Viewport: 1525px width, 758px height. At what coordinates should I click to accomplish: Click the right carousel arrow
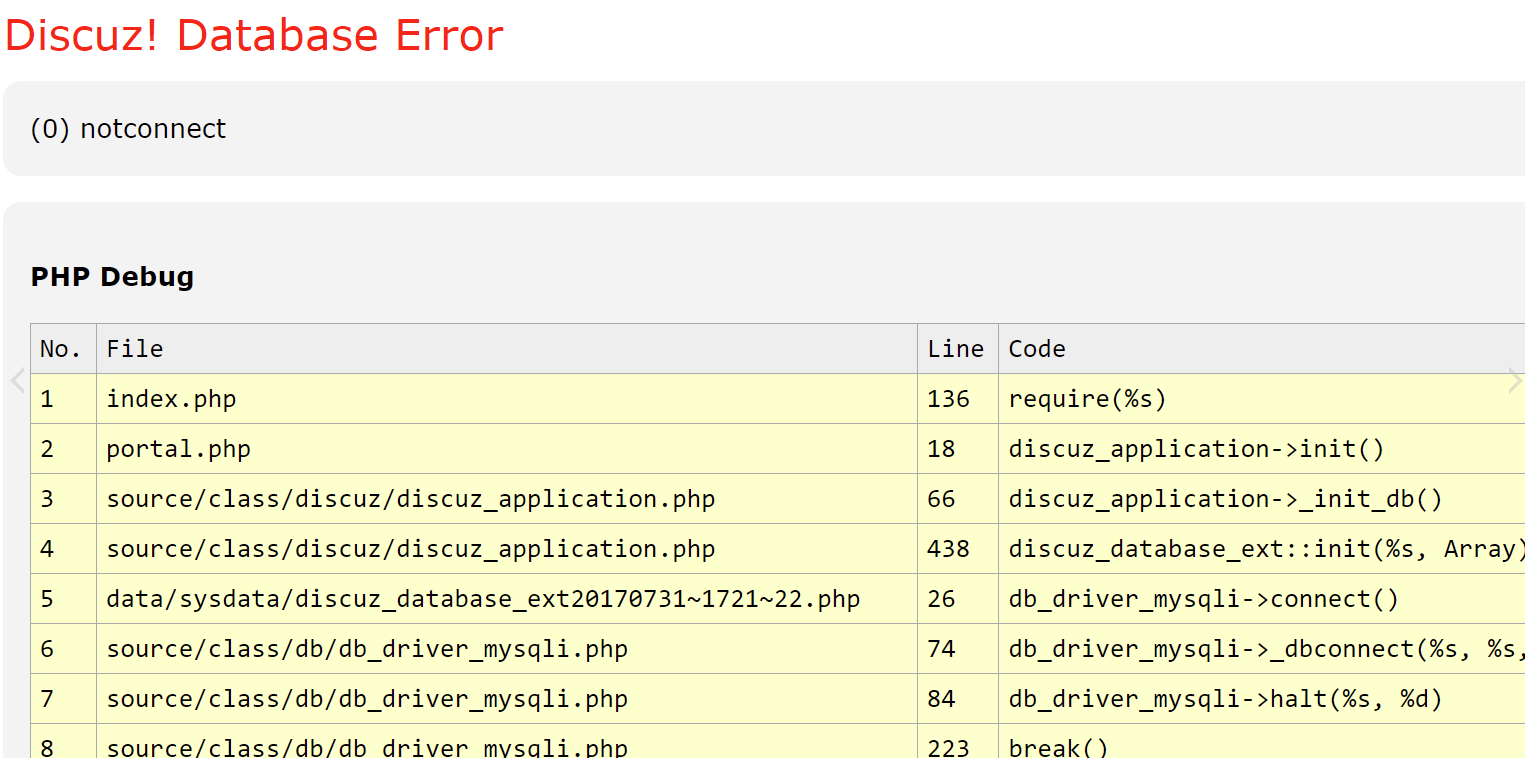1514,380
